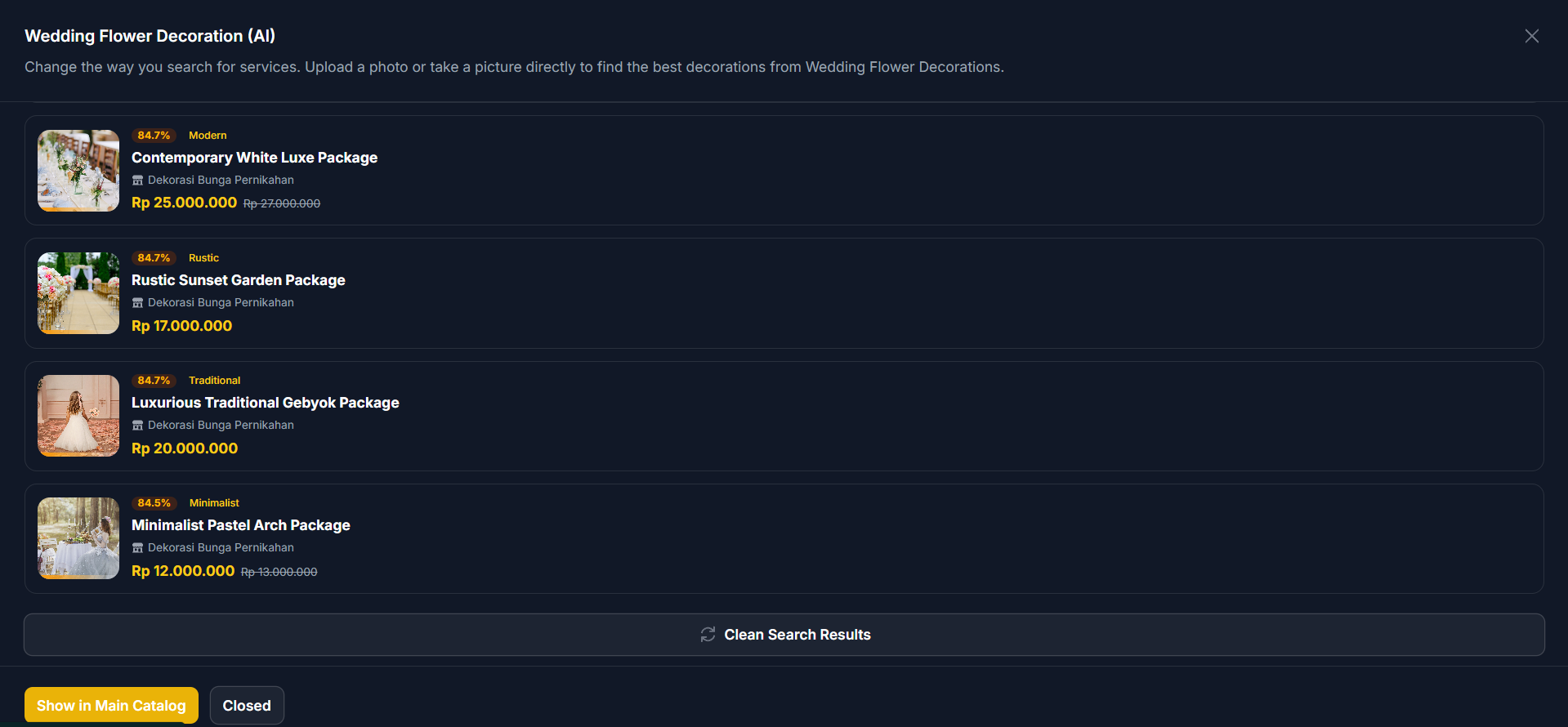The width and height of the screenshot is (1568, 727).
Task: Click Show in Main Catalog button
Action: [x=111, y=705]
